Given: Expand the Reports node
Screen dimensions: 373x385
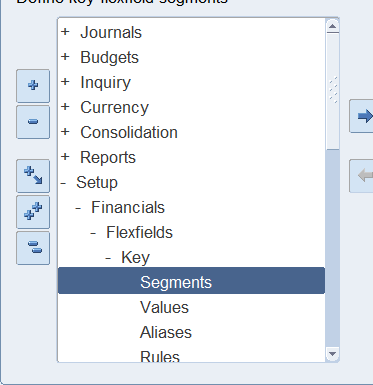Looking at the screenshot, I should click(65, 157).
